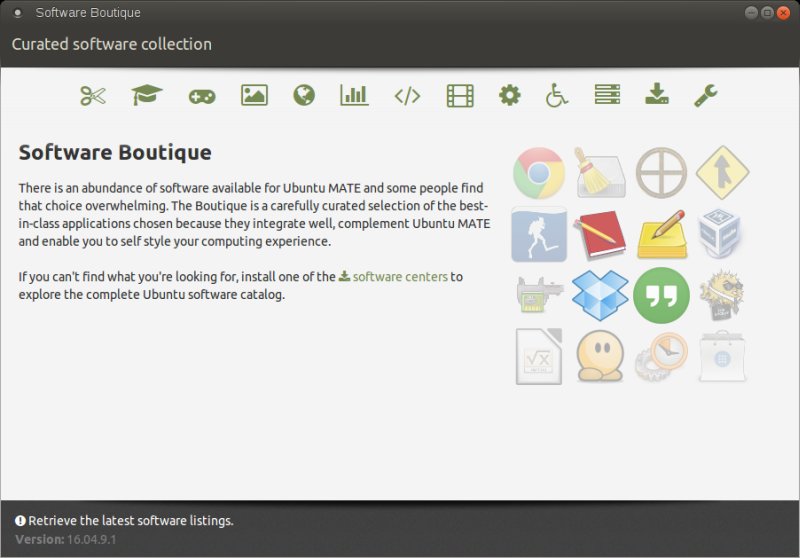Open the Graphics picture category icon
The height and width of the screenshot is (558, 800).
tap(254, 96)
